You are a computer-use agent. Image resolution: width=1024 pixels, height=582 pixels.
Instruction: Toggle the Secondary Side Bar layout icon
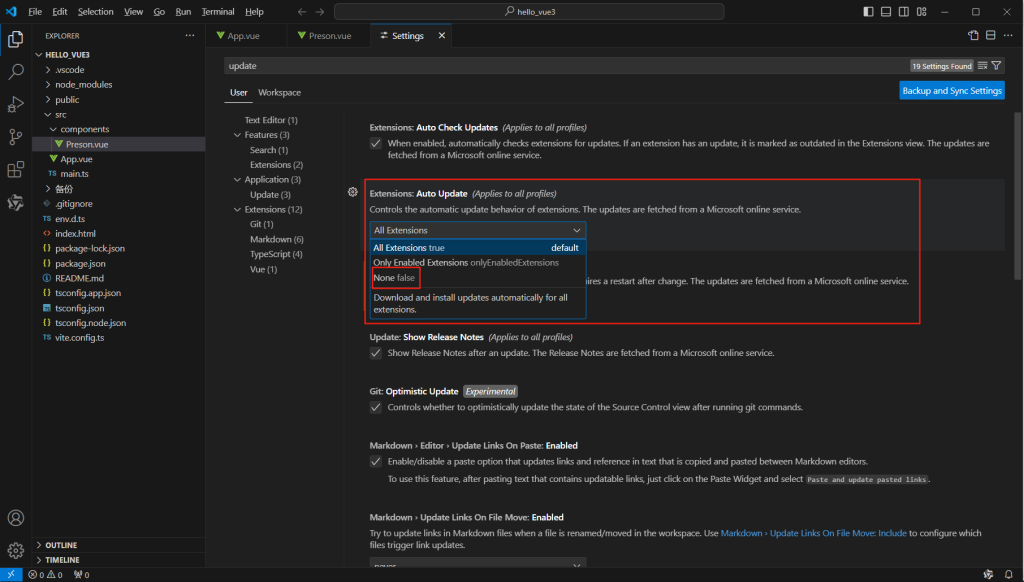click(x=904, y=12)
